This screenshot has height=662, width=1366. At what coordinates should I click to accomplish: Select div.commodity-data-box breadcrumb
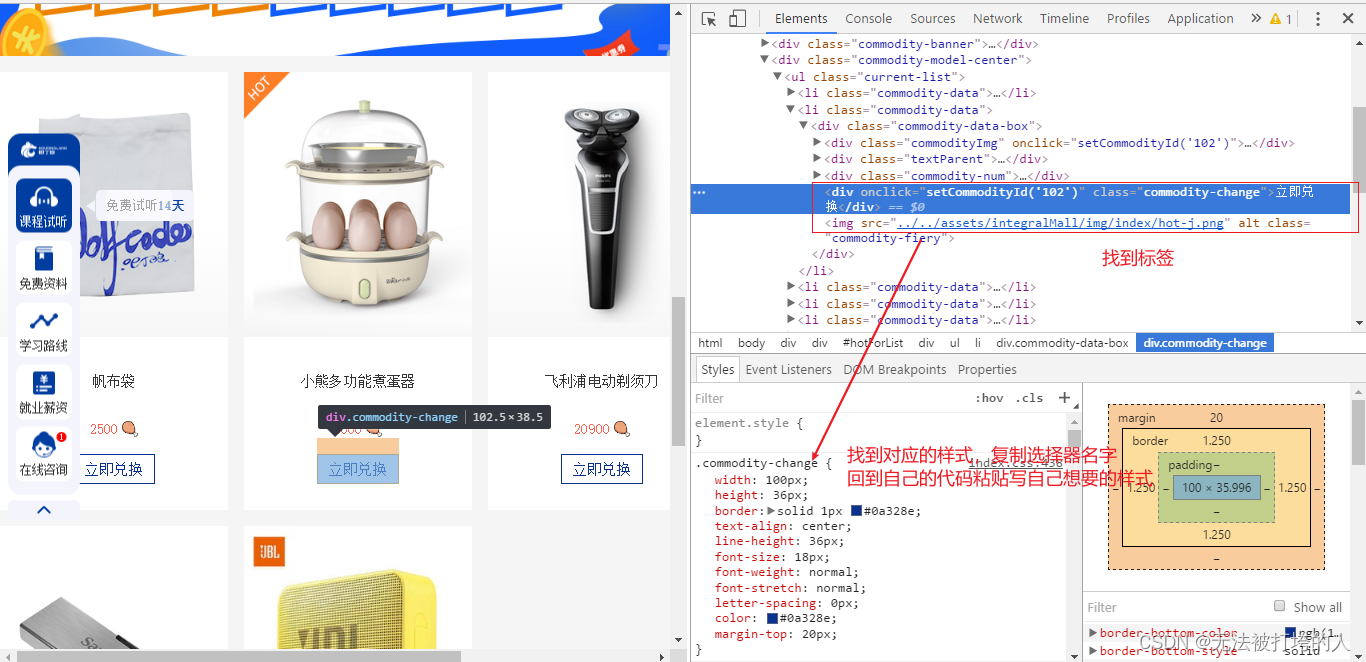pos(1062,343)
